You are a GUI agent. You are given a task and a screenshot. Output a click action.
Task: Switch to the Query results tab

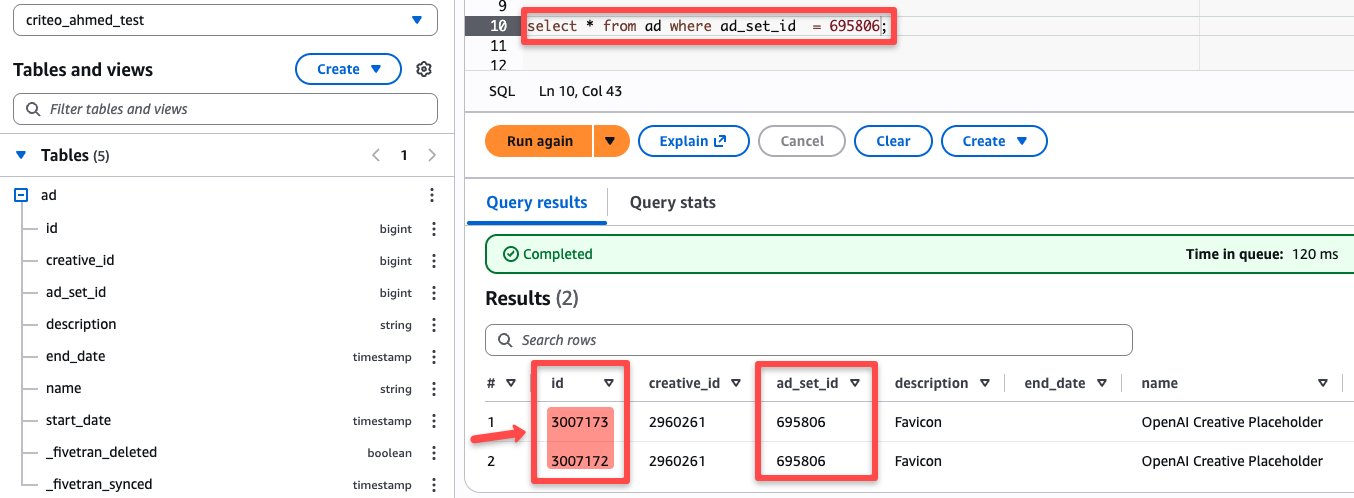(x=537, y=202)
